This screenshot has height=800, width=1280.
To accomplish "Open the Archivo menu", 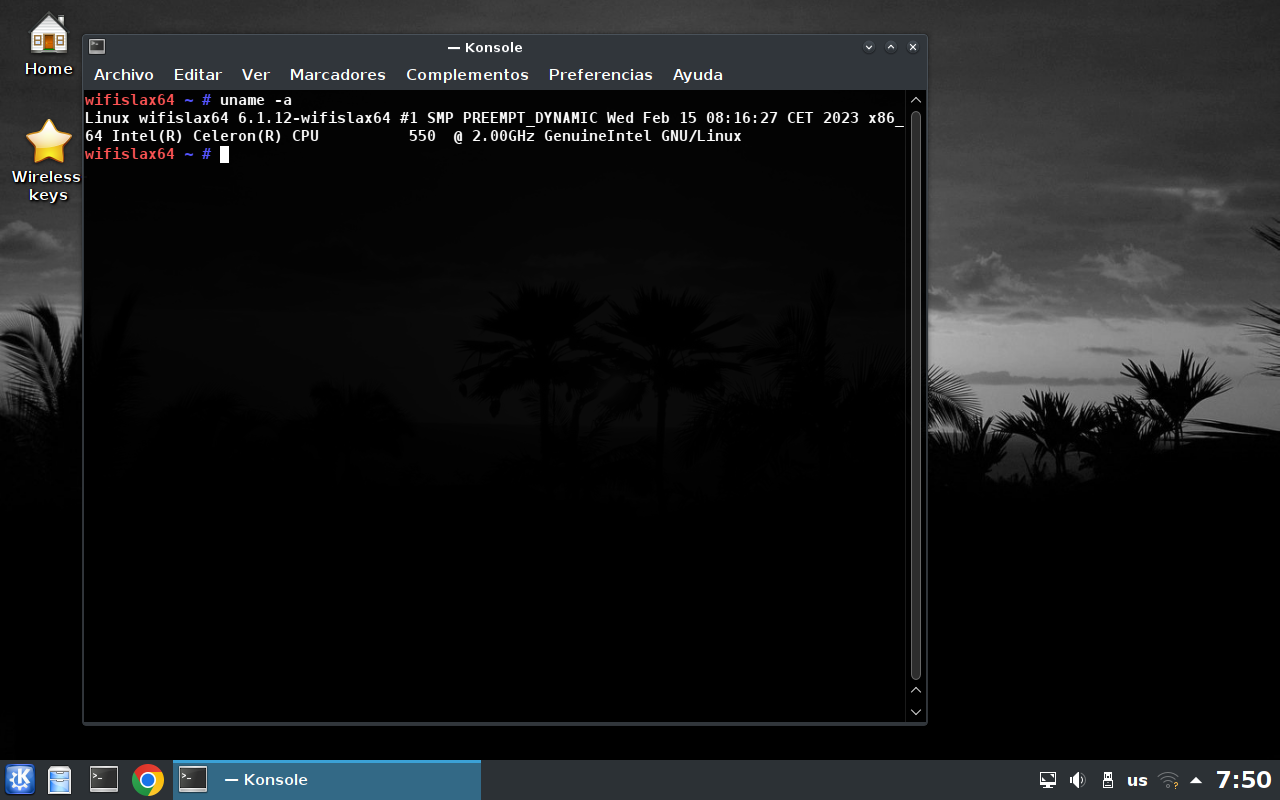I will 124,75.
